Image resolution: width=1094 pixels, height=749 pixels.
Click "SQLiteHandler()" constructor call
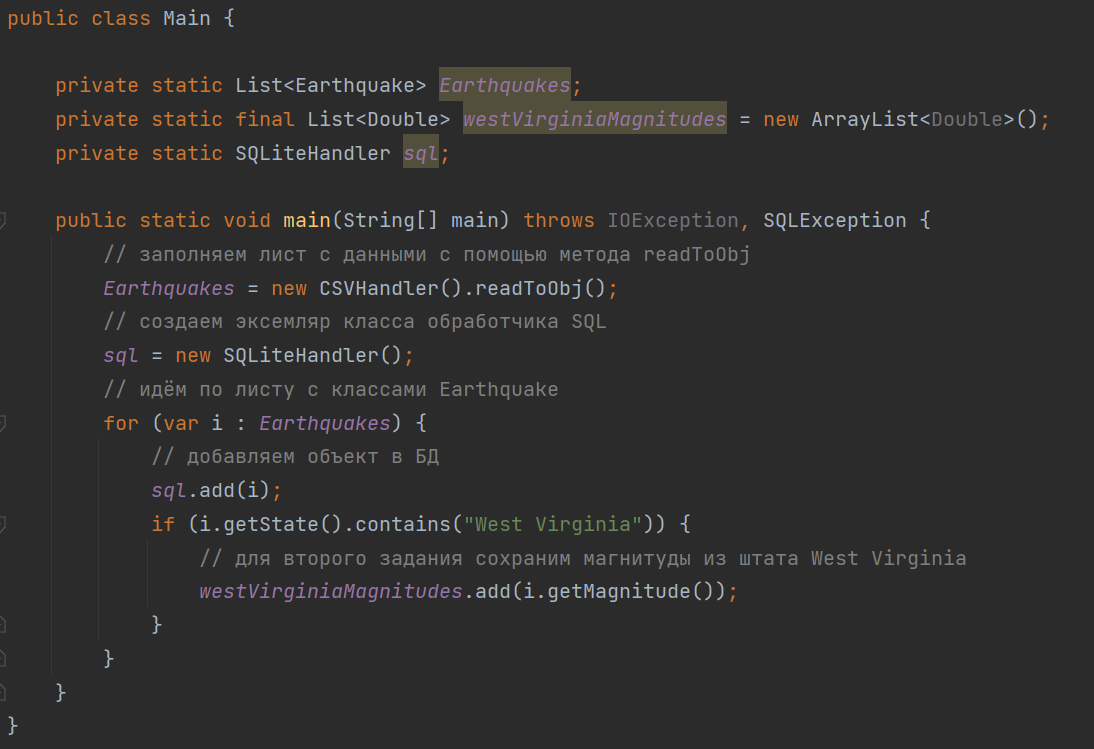tap(313, 356)
